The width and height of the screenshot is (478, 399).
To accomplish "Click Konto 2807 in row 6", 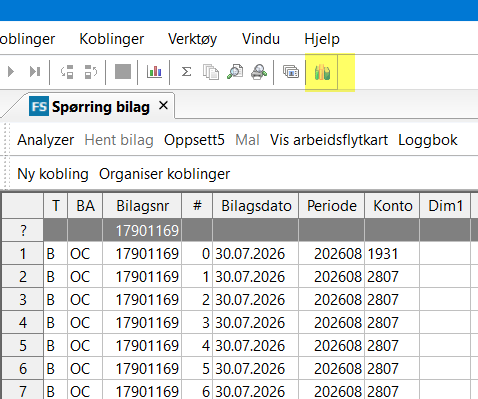I will point(392,368).
